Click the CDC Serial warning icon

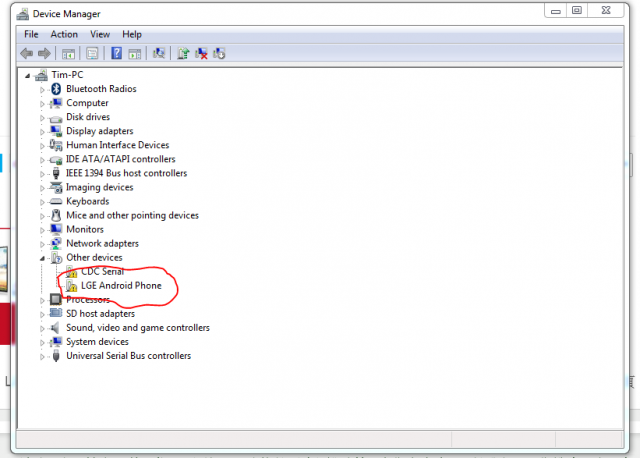coord(71,272)
